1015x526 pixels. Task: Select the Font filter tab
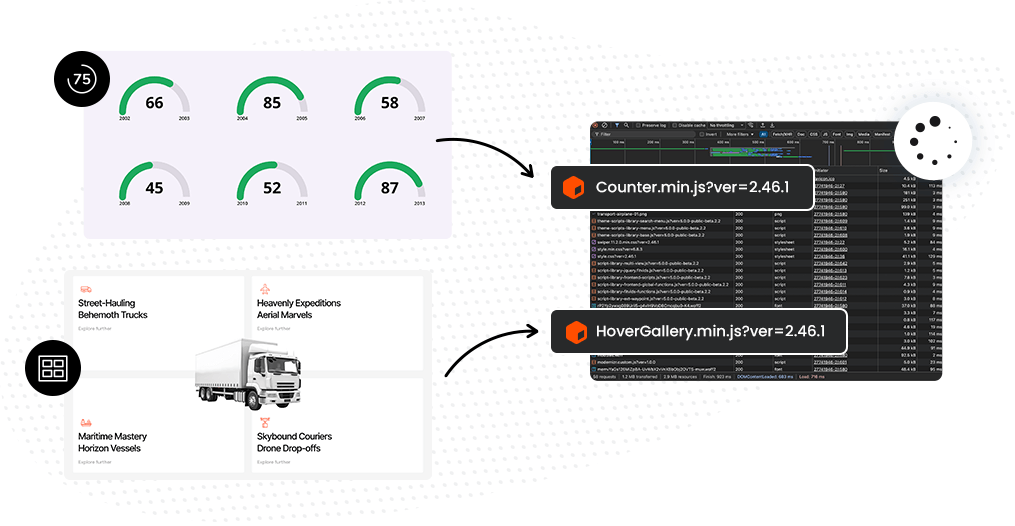coord(836,134)
